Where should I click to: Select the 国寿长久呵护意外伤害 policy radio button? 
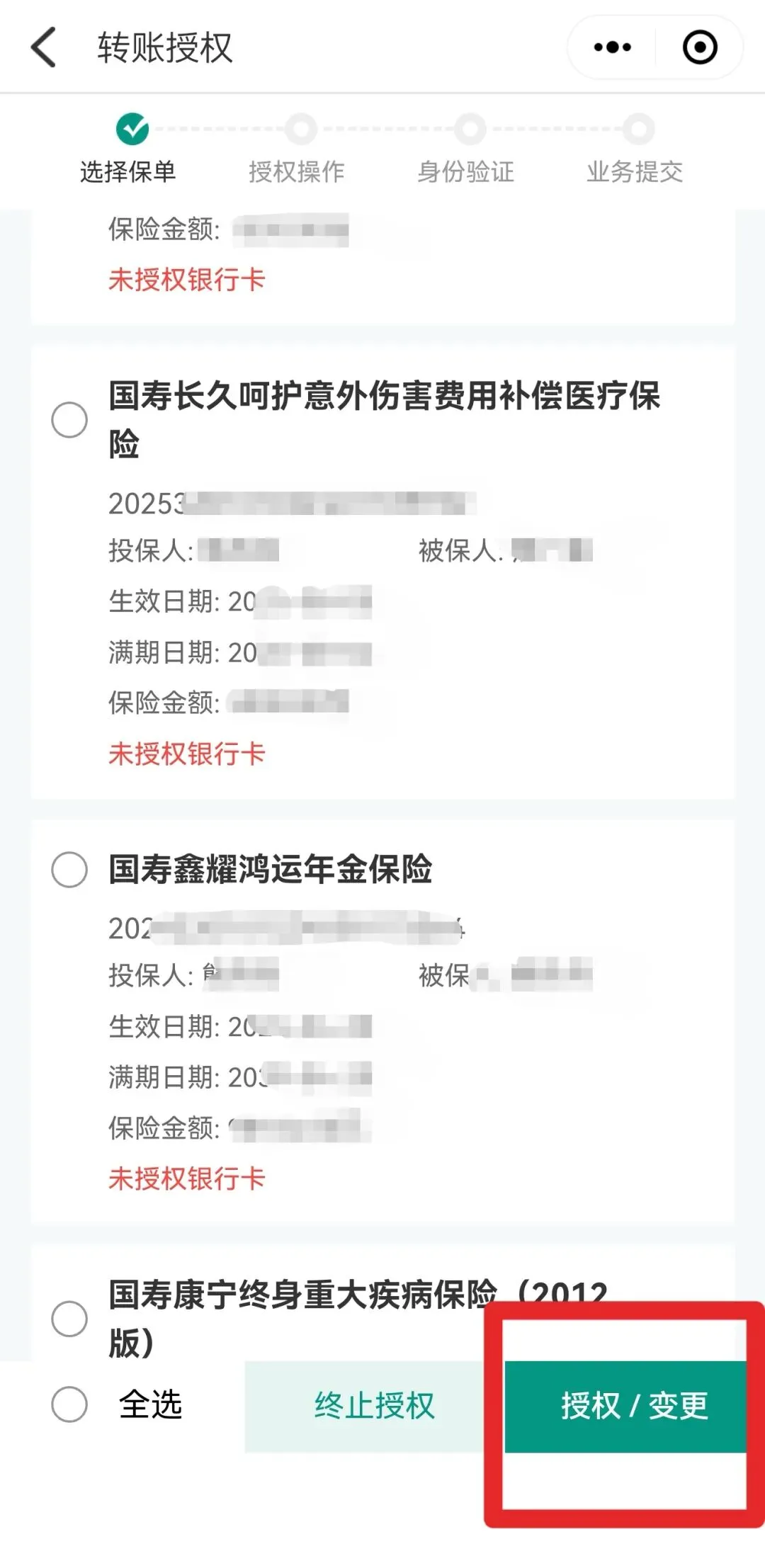69,419
